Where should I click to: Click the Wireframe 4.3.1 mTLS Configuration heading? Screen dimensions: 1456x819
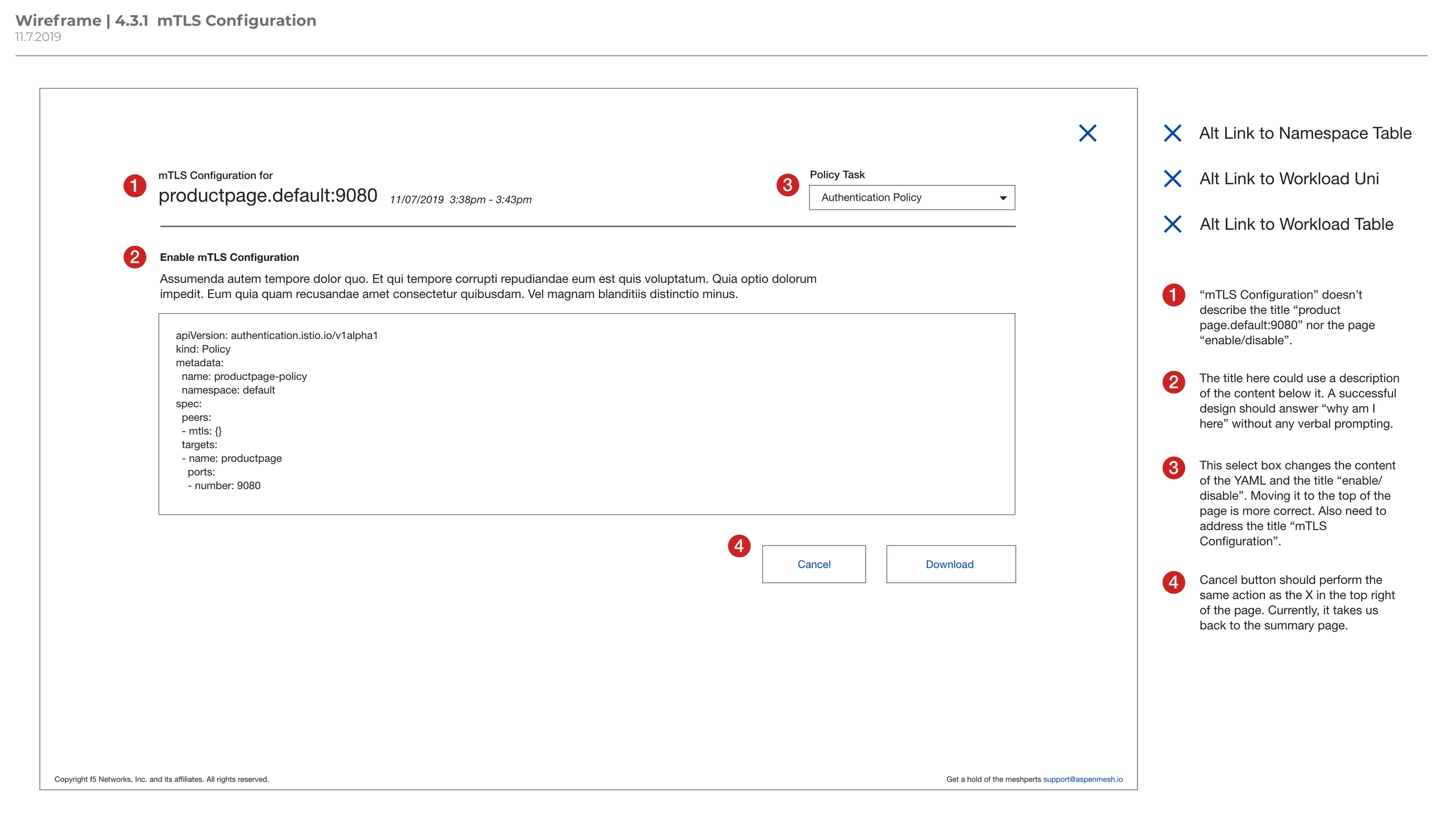coord(166,20)
